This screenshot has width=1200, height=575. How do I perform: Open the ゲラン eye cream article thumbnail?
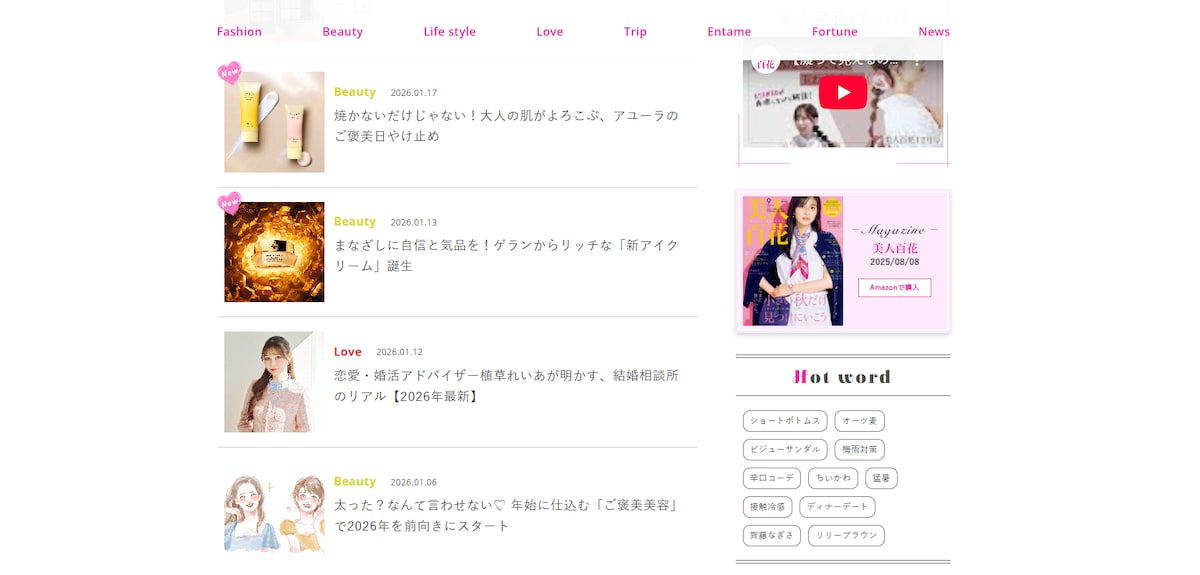click(x=274, y=252)
